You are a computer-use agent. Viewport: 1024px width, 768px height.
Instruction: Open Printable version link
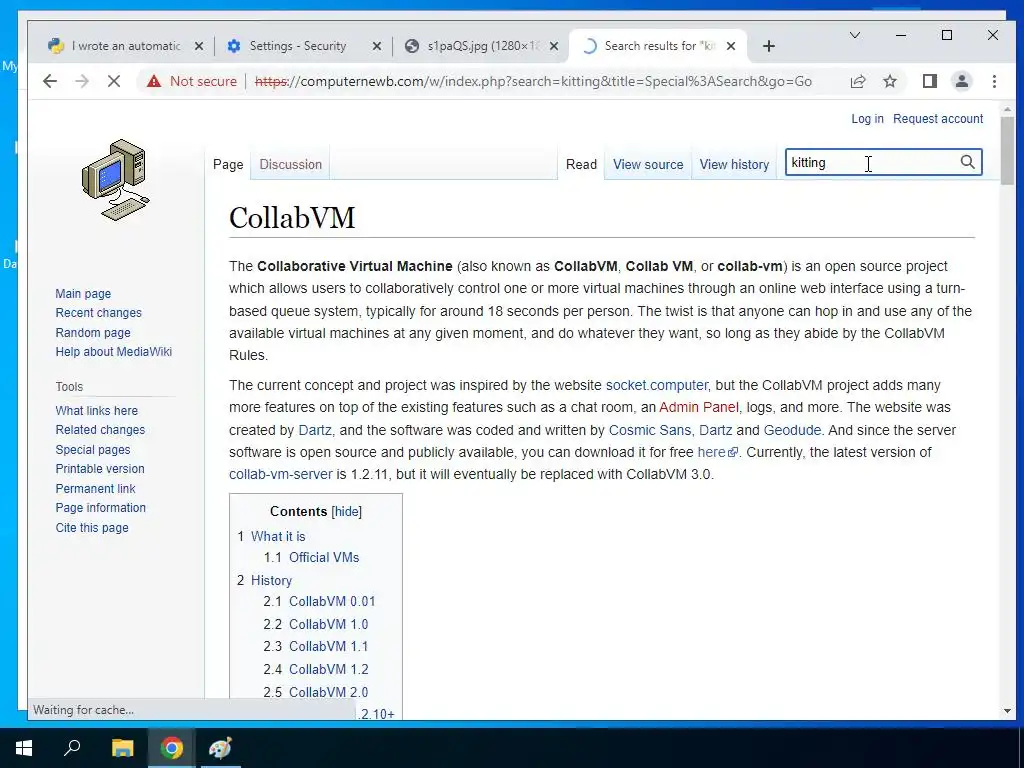tap(100, 469)
